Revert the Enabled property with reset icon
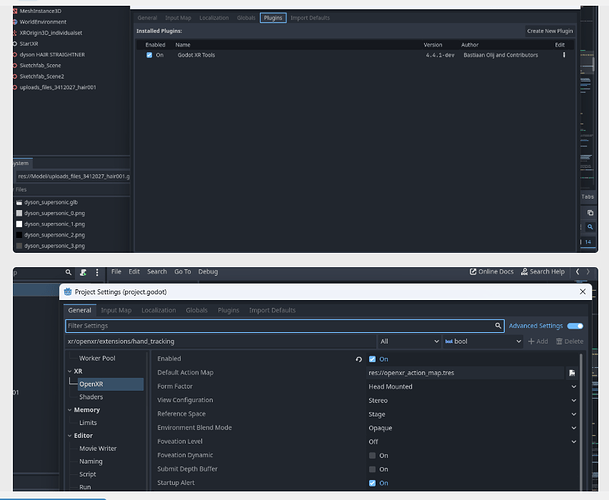 [358, 358]
